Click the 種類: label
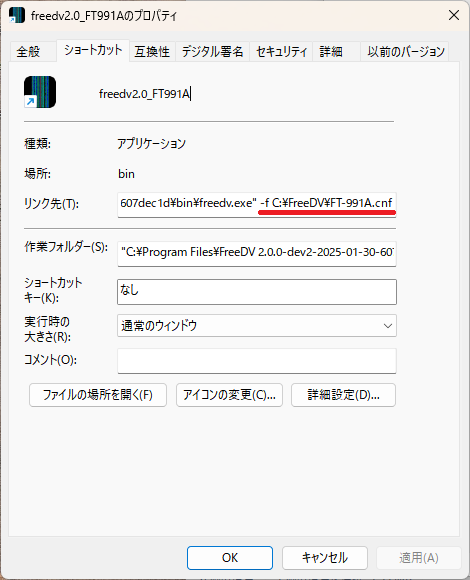Image resolution: width=470 pixels, height=580 pixels. click(x=37, y=143)
